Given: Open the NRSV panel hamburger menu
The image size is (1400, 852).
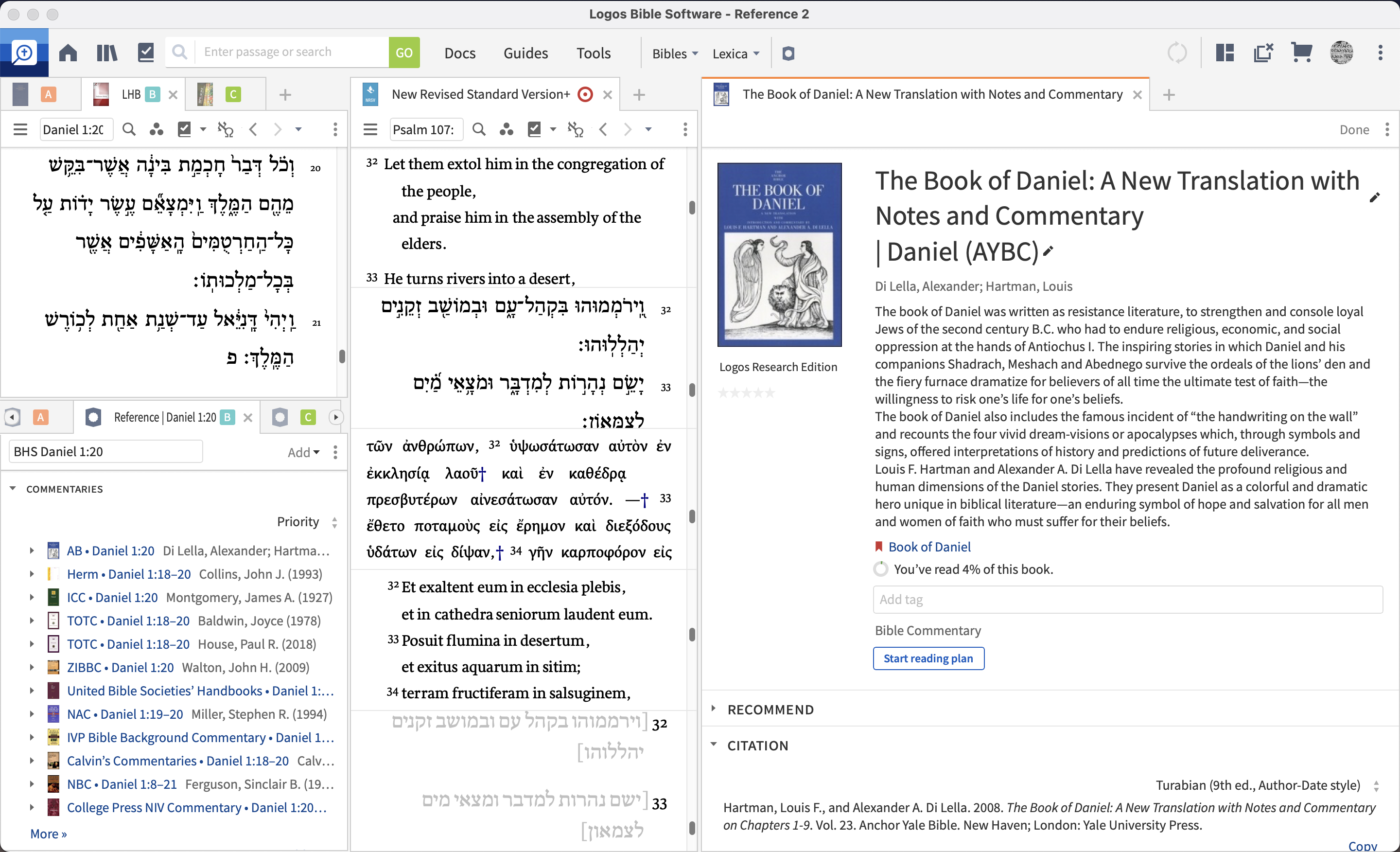Looking at the screenshot, I should (x=370, y=129).
